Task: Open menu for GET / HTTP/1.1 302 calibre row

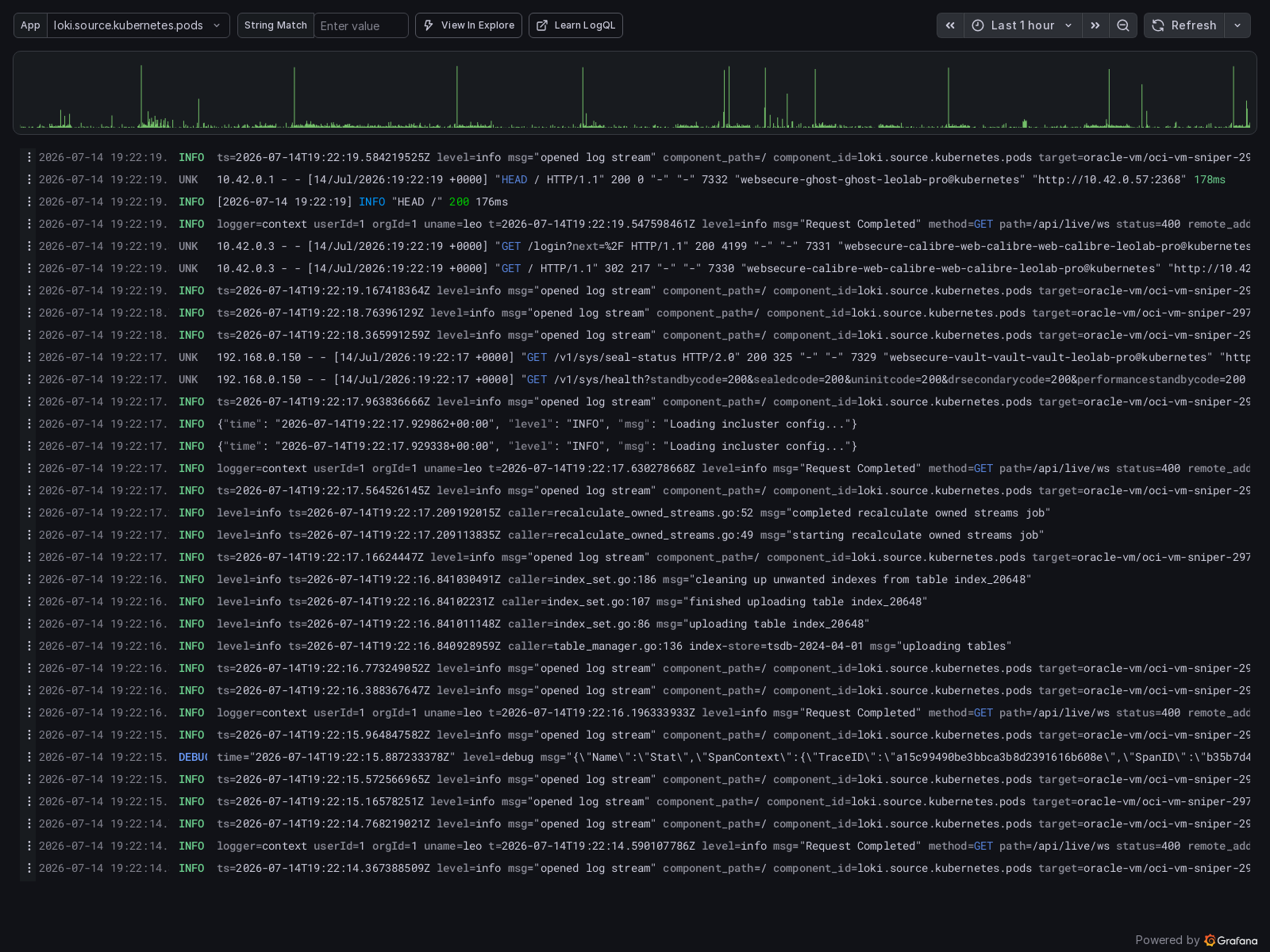Action: (29, 269)
